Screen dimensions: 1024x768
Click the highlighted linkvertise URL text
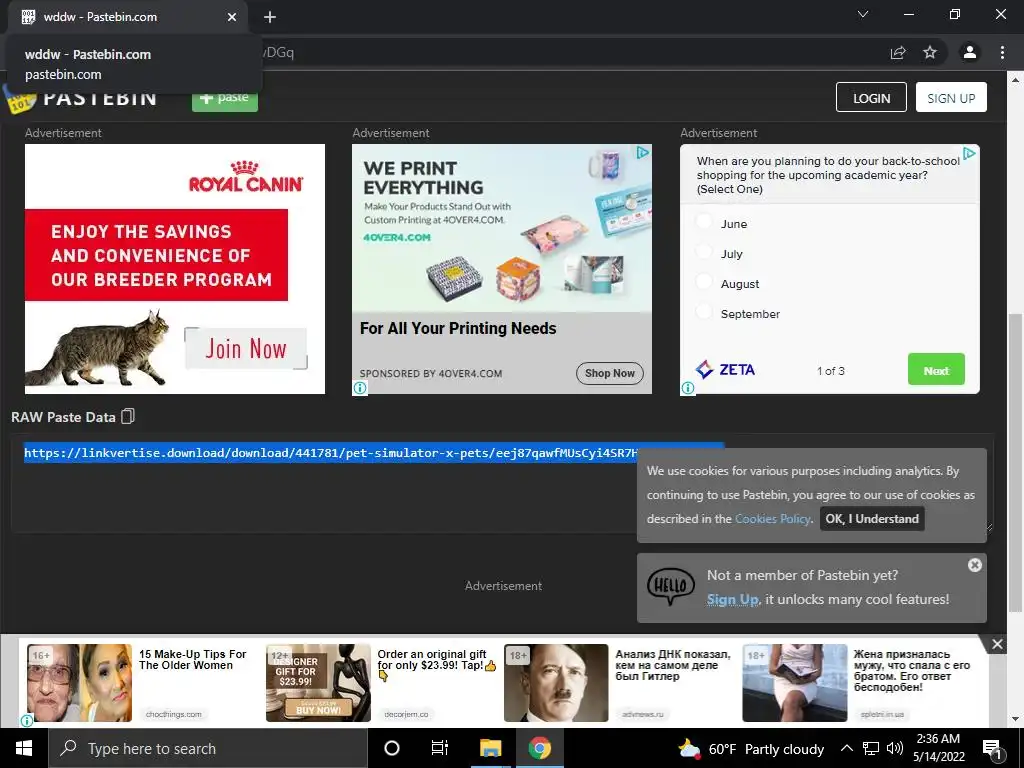pyautogui.click(x=330, y=453)
